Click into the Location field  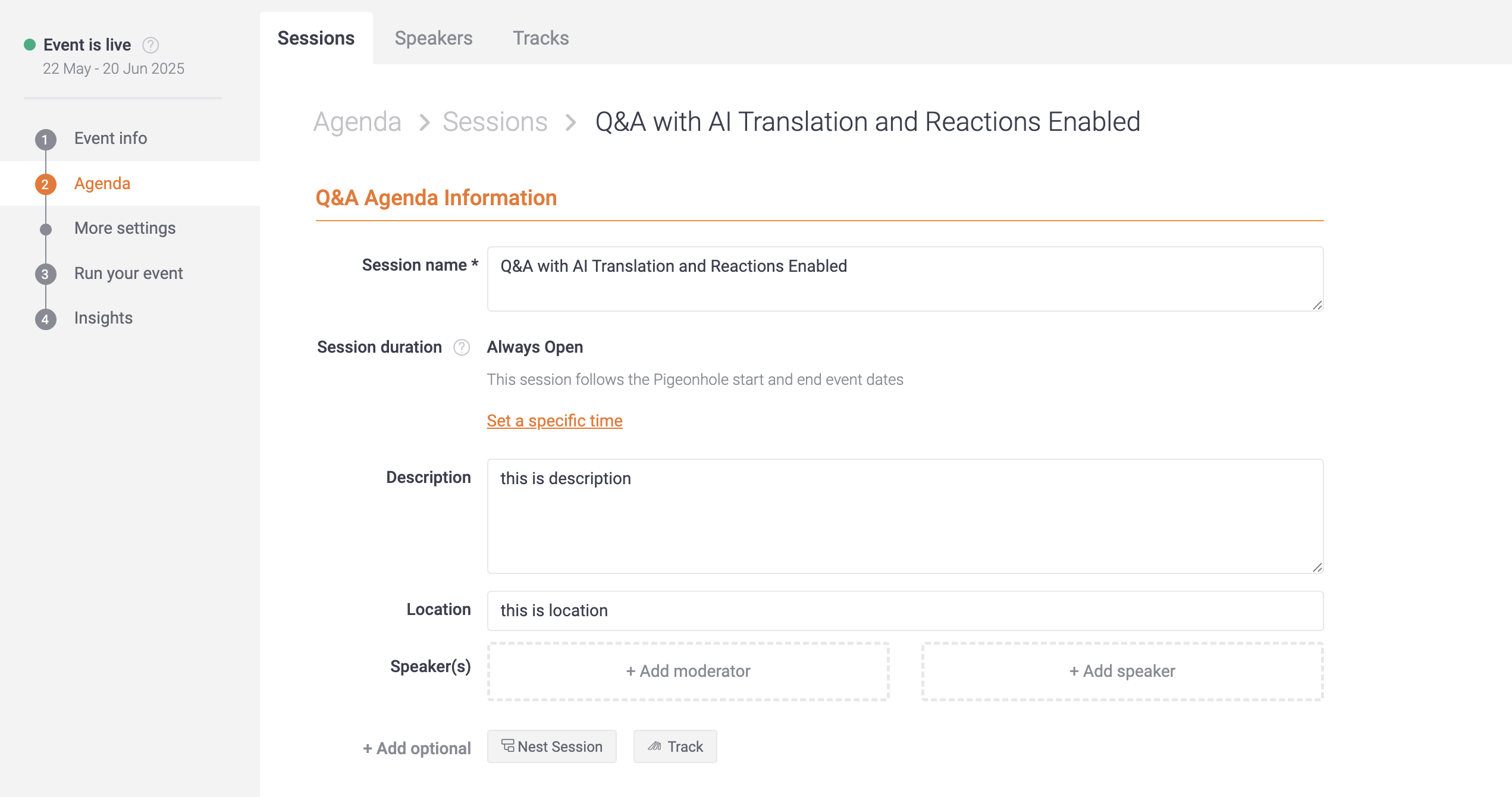click(x=905, y=611)
